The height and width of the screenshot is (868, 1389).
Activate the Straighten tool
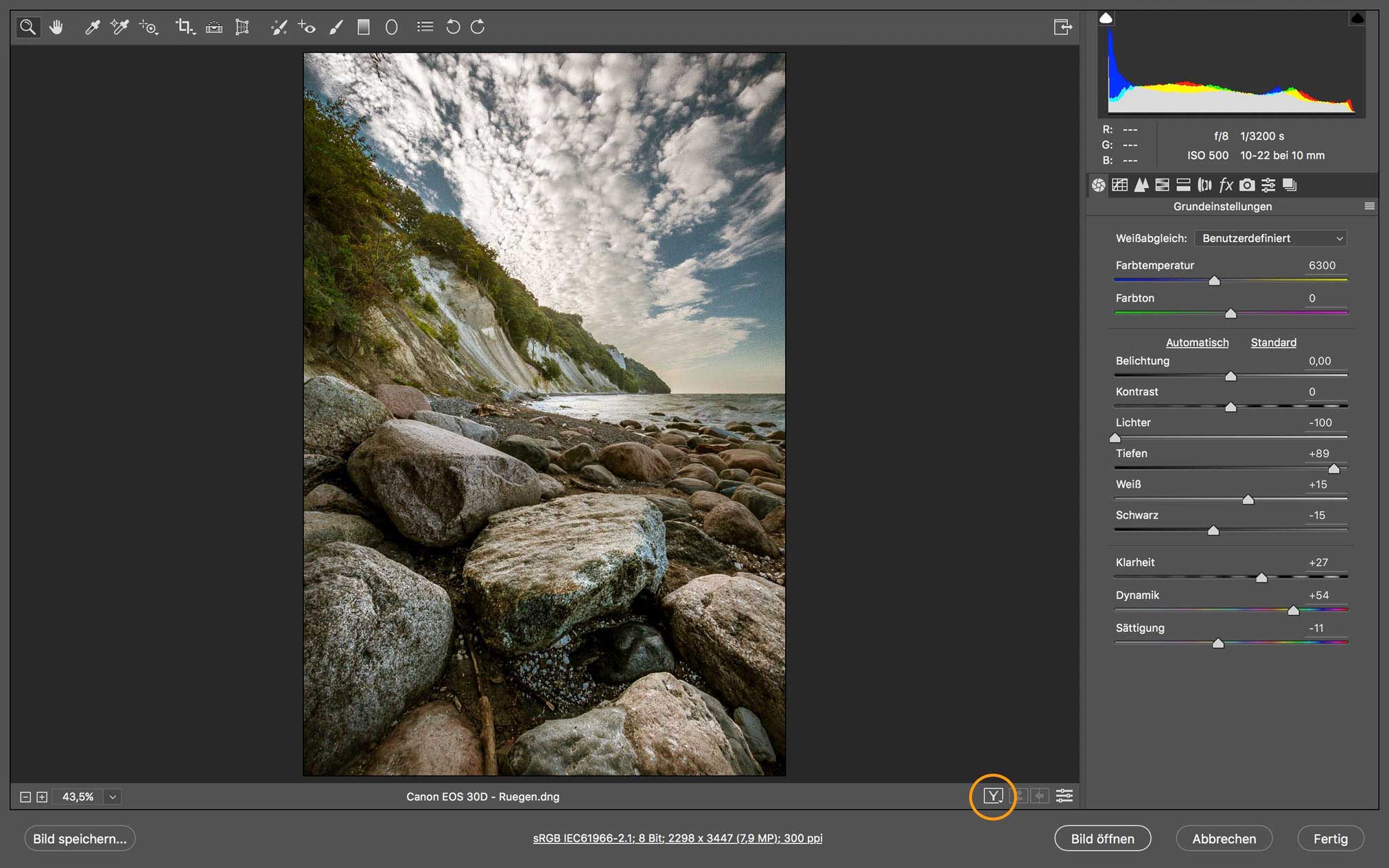(214, 27)
